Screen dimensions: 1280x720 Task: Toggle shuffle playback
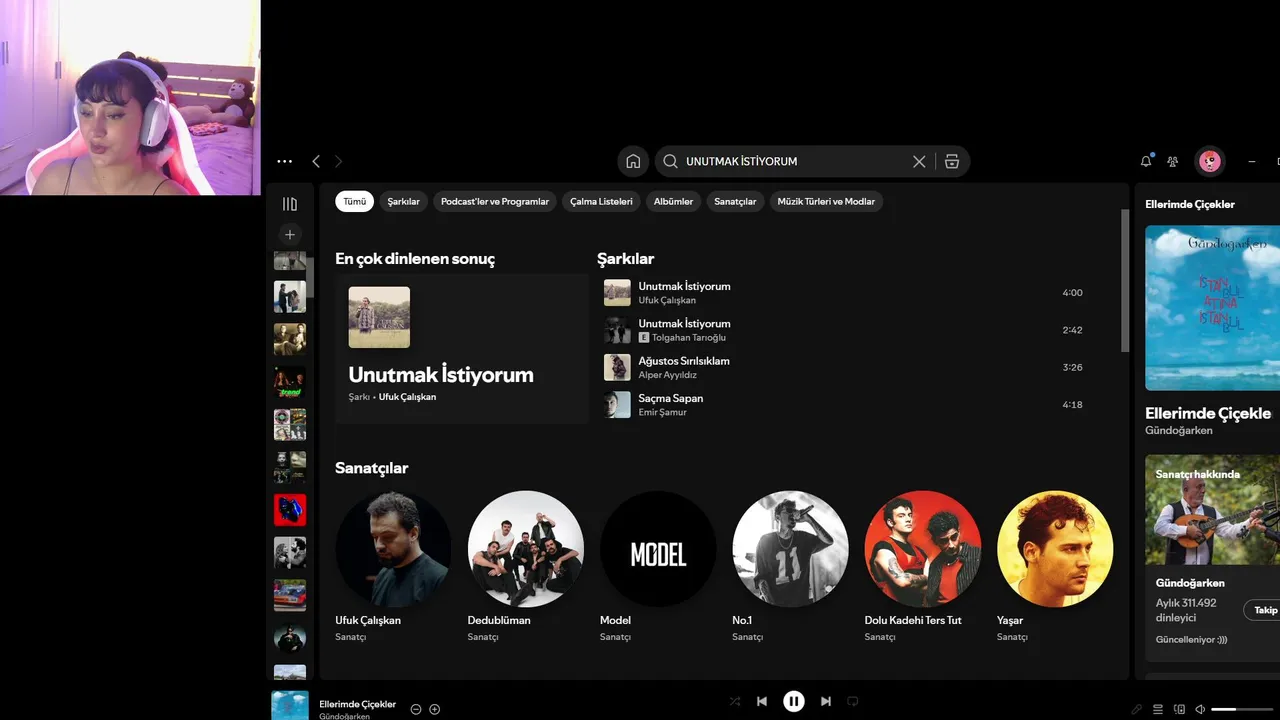coord(735,701)
